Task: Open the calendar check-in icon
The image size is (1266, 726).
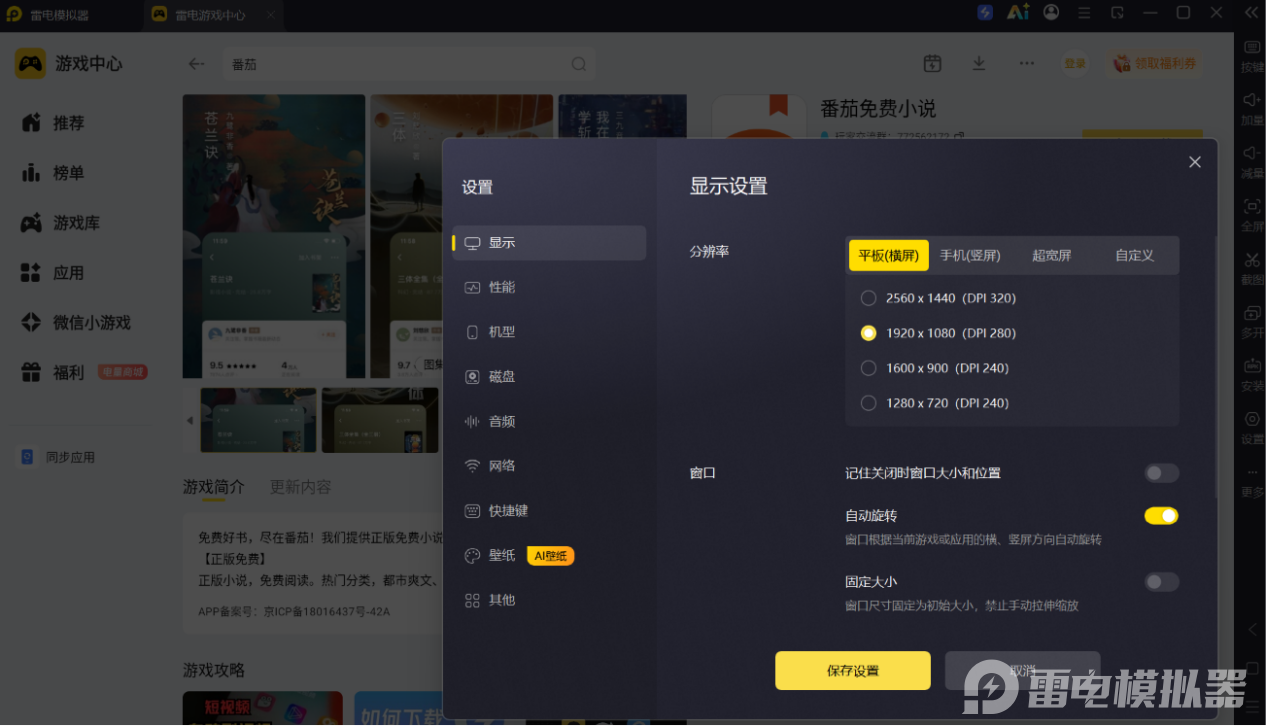Action: [932, 63]
